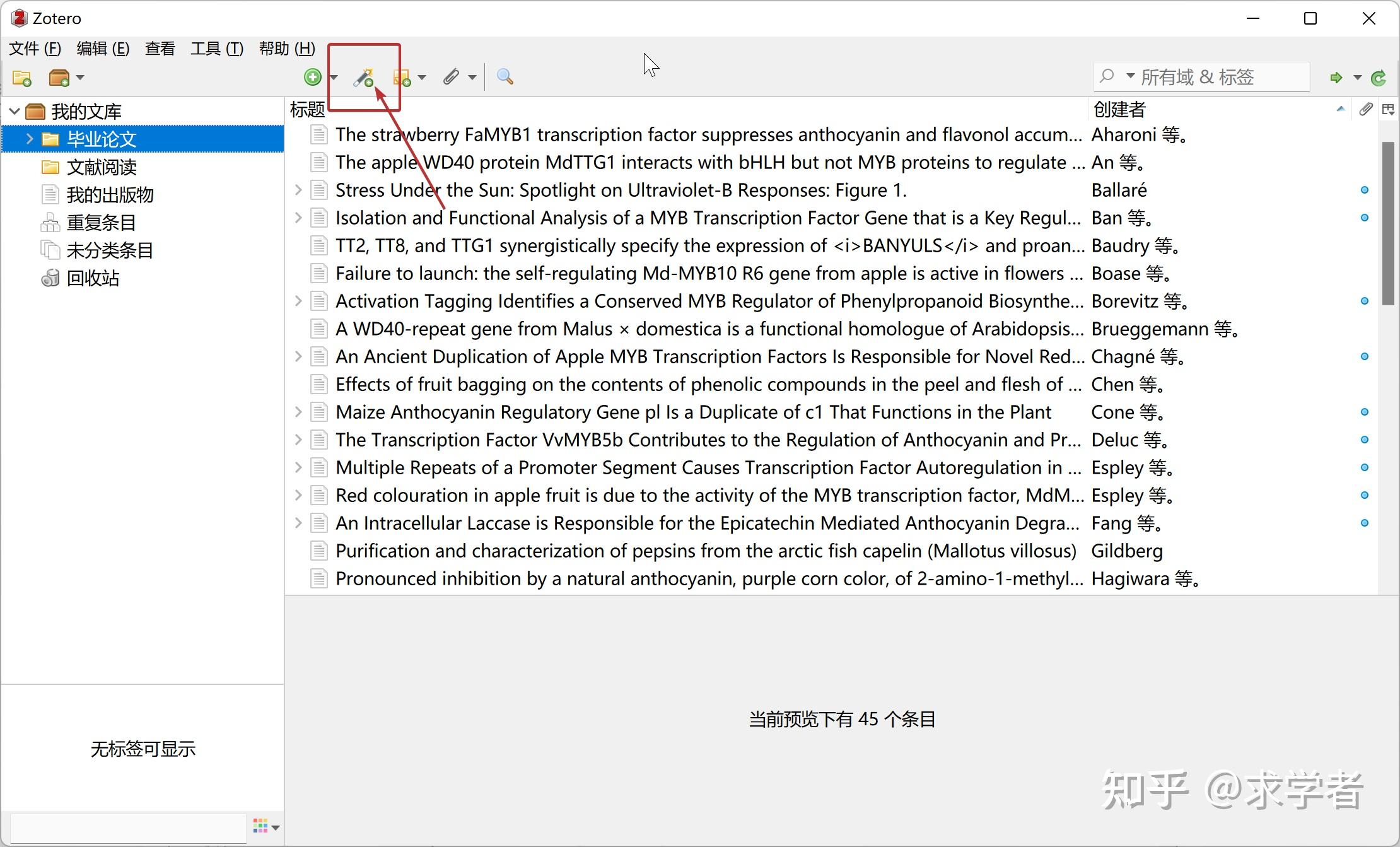Open the column picker icon in header
Image resolution: width=1400 pixels, height=847 pixels.
1388,110
